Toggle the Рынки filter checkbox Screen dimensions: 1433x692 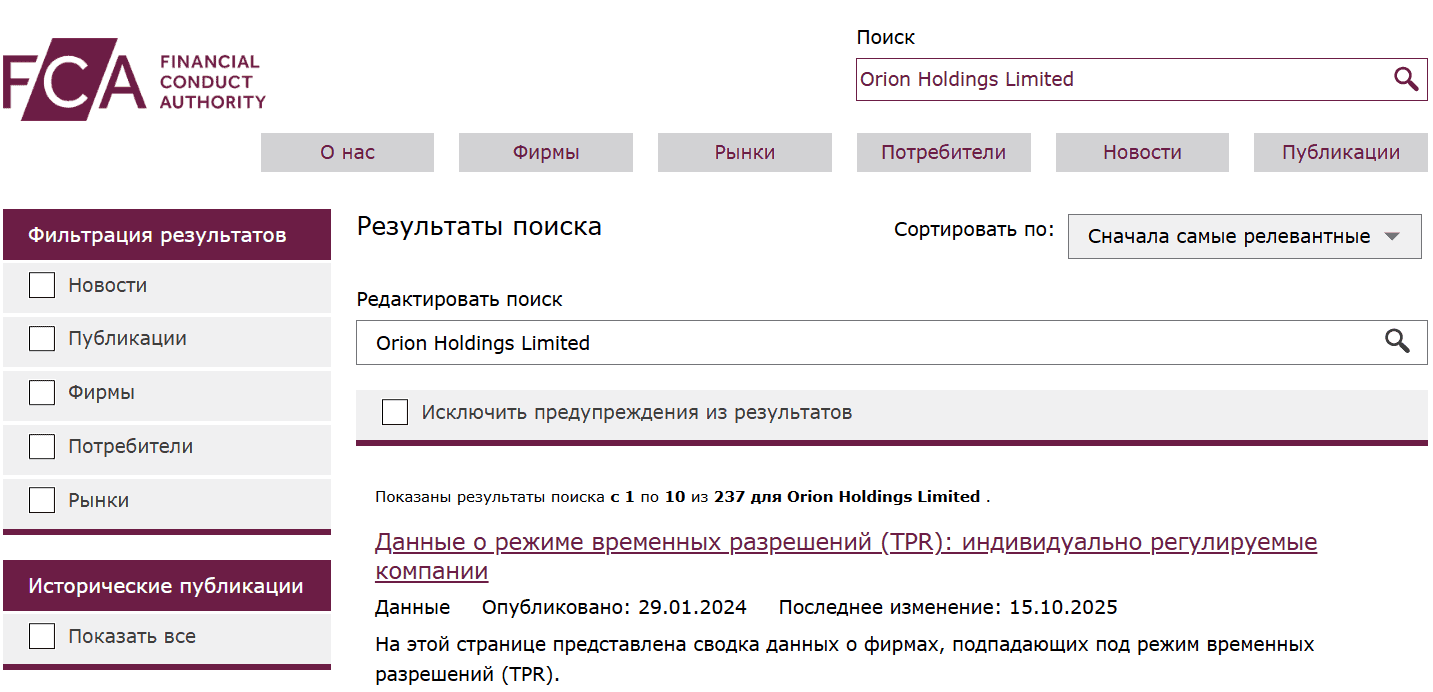[41, 500]
